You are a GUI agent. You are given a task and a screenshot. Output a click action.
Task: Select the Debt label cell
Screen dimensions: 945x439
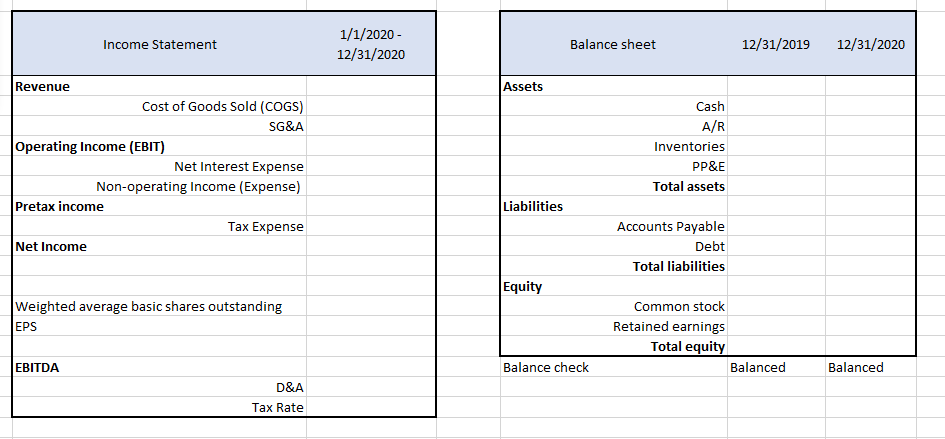click(614, 246)
